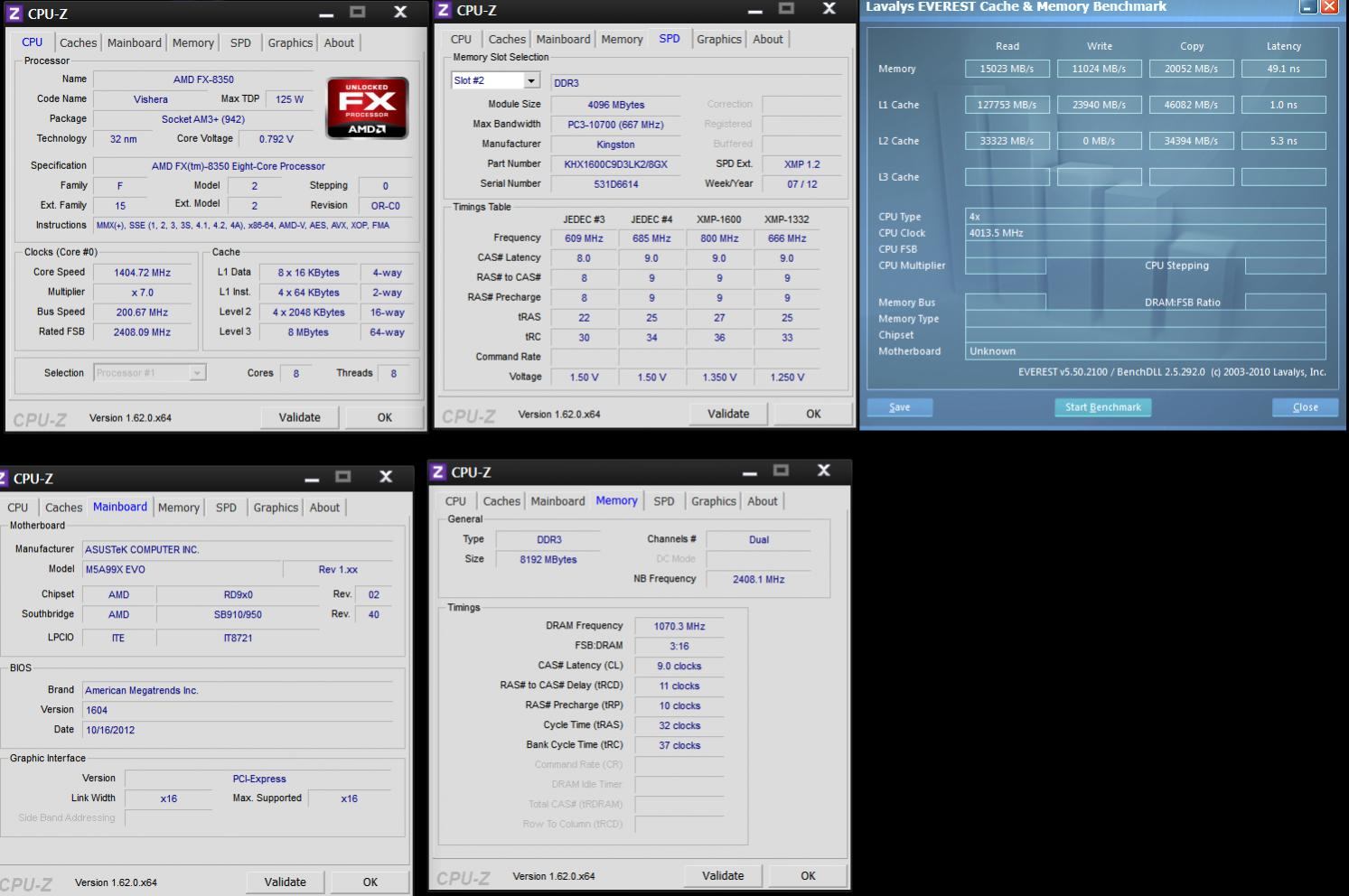1349x896 pixels.
Task: Click the Code Name Vishera value
Action: [150, 99]
